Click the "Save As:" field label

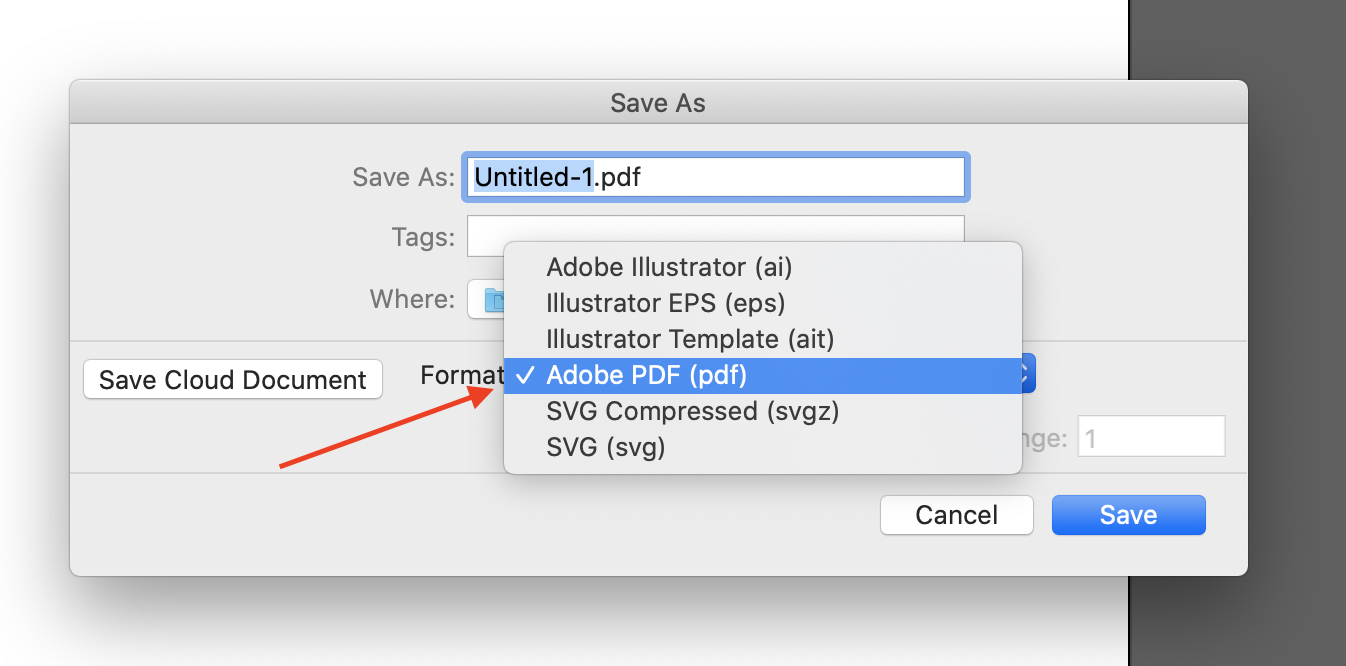403,178
